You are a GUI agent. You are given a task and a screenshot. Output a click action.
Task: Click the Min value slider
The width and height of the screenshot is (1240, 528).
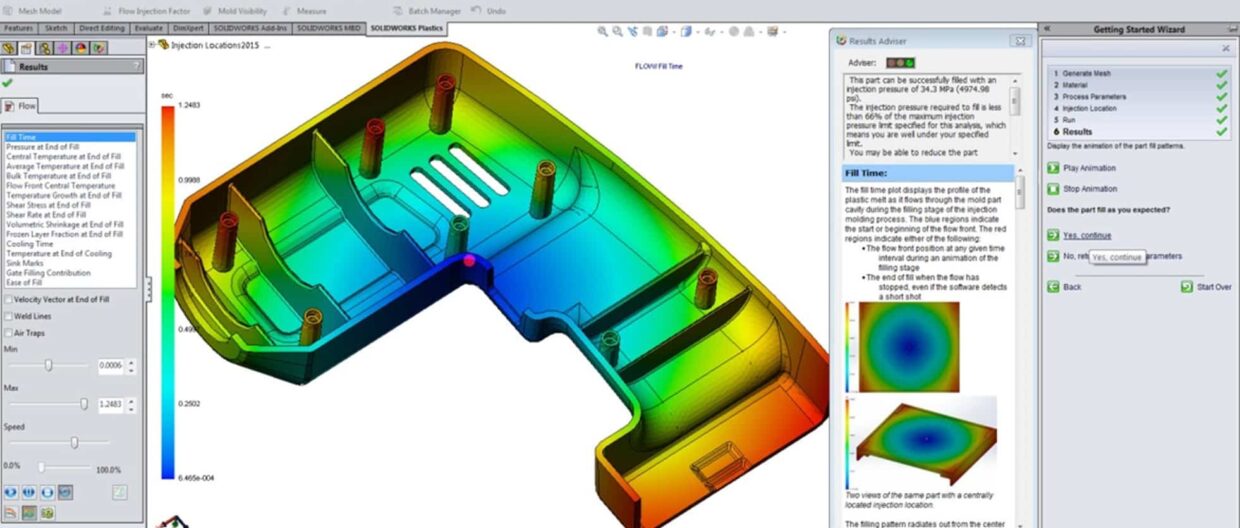click(48, 366)
